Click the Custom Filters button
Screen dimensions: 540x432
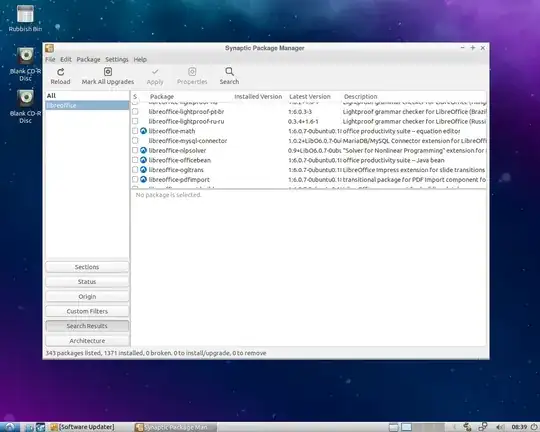(x=87, y=311)
